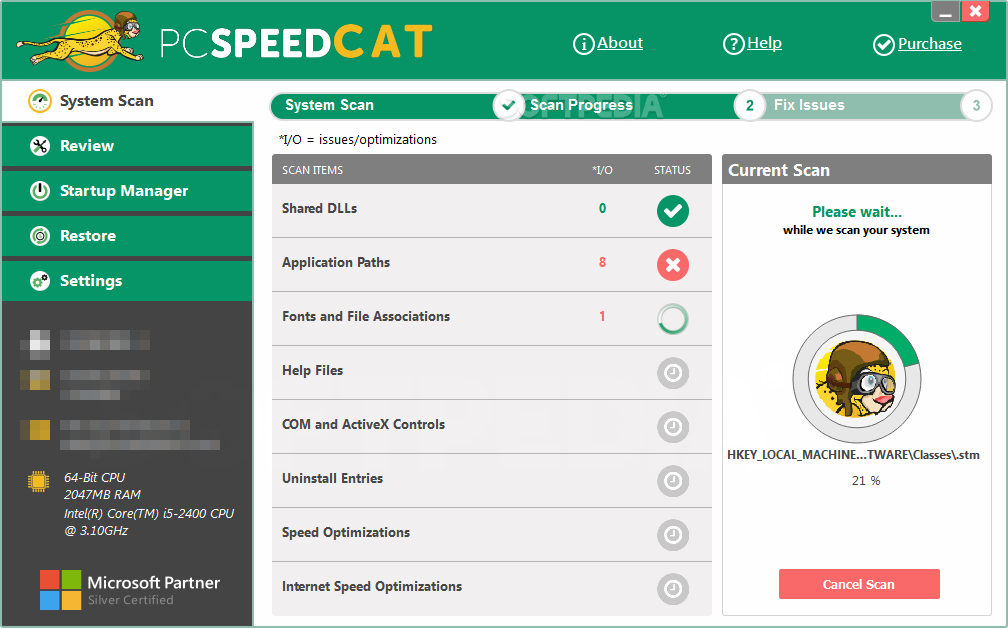Click the pilot cat avatar image
1008x628 pixels.
click(x=856, y=379)
